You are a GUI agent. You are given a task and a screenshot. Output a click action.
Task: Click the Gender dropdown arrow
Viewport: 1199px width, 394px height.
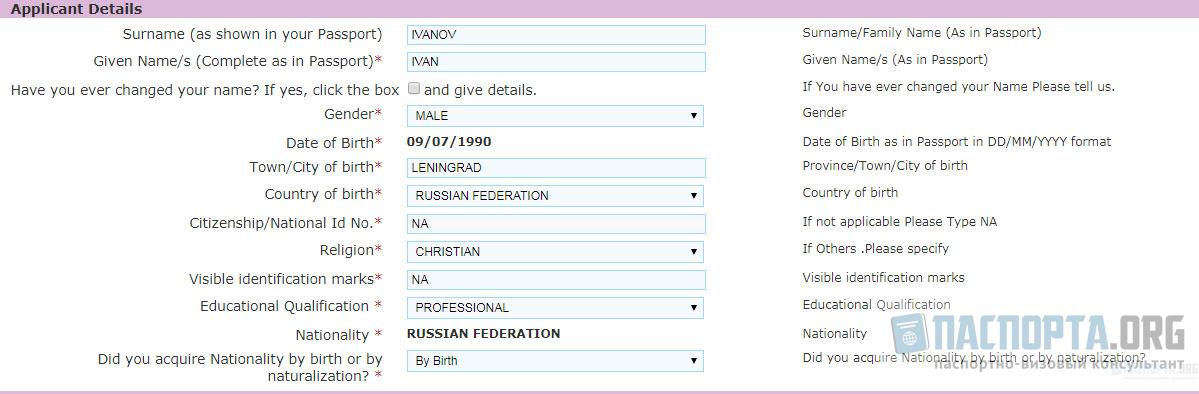point(694,116)
